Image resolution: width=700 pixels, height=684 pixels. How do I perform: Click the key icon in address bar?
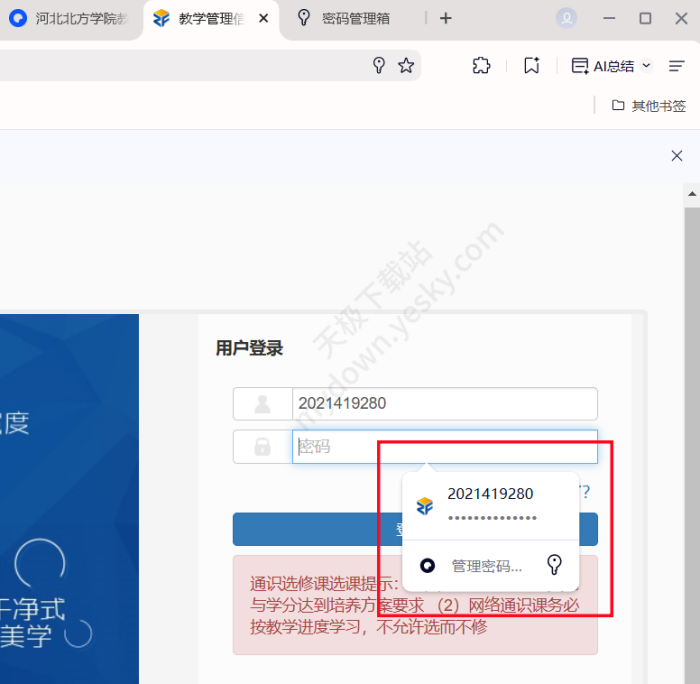click(379, 65)
